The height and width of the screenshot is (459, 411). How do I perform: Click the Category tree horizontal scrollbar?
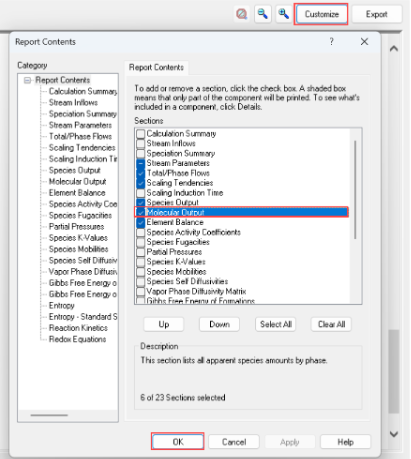click(x=49, y=415)
